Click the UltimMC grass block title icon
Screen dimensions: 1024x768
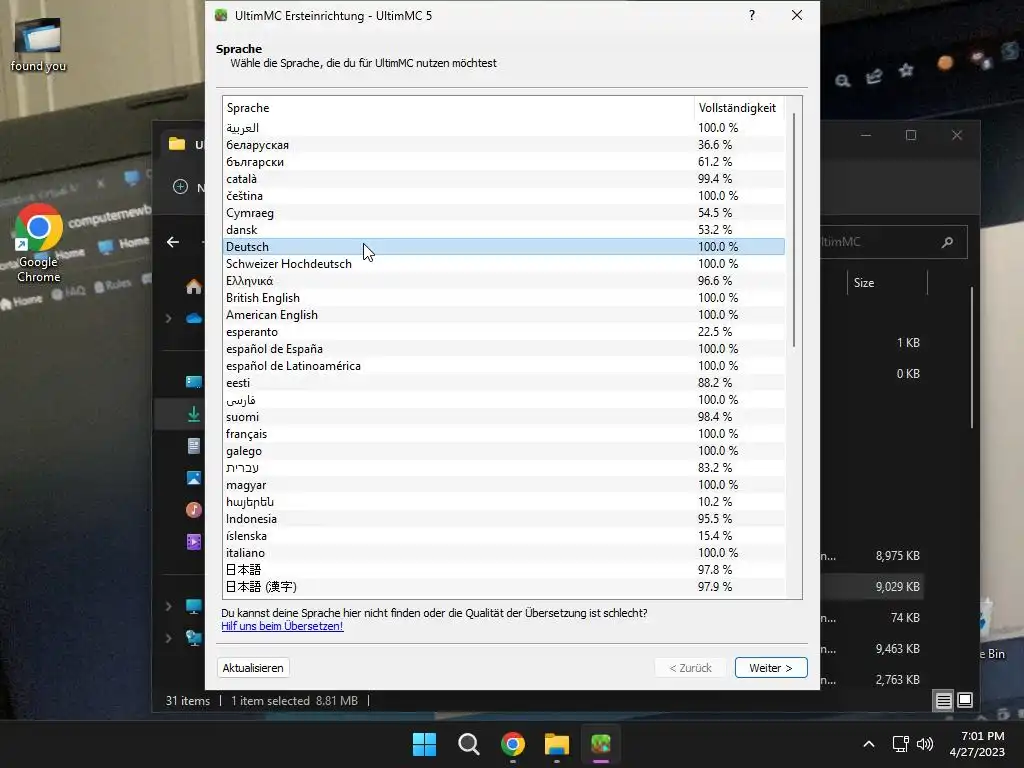[221, 15]
